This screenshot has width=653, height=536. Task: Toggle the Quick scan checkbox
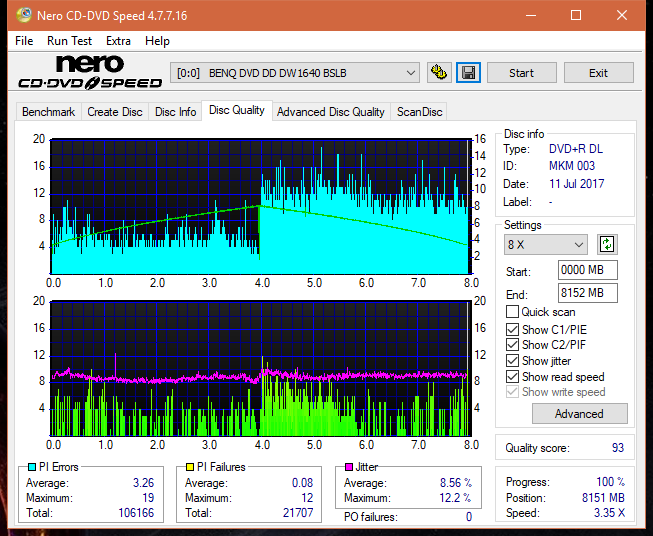(512, 312)
